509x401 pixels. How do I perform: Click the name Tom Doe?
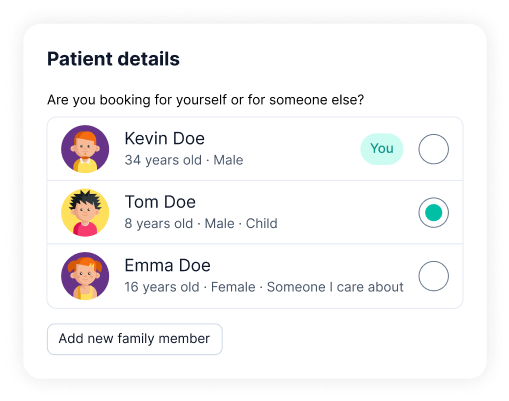pyautogui.click(x=160, y=202)
